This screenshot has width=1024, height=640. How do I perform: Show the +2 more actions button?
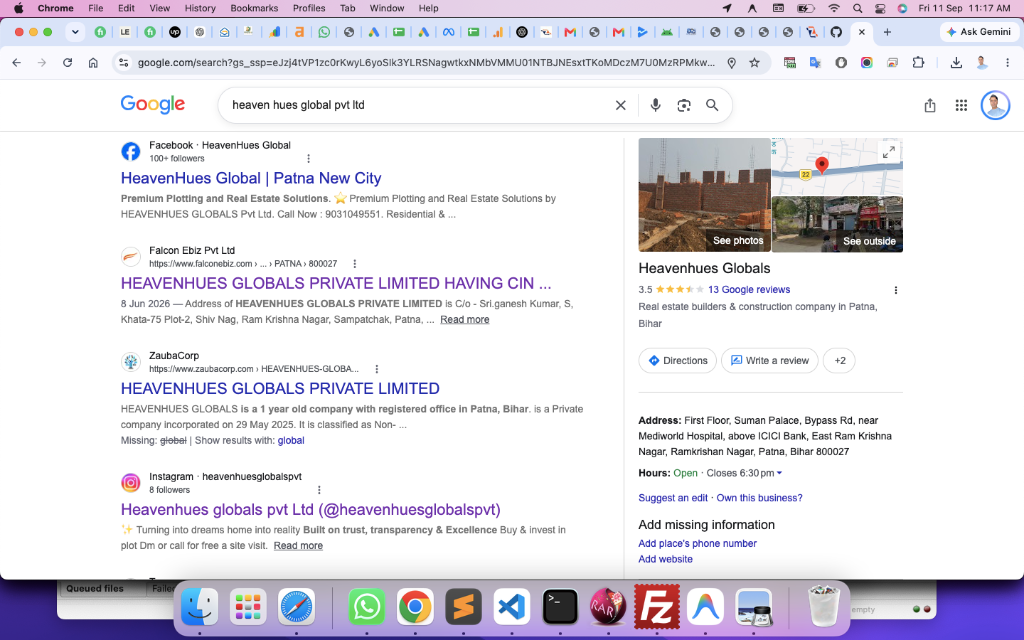pos(839,360)
